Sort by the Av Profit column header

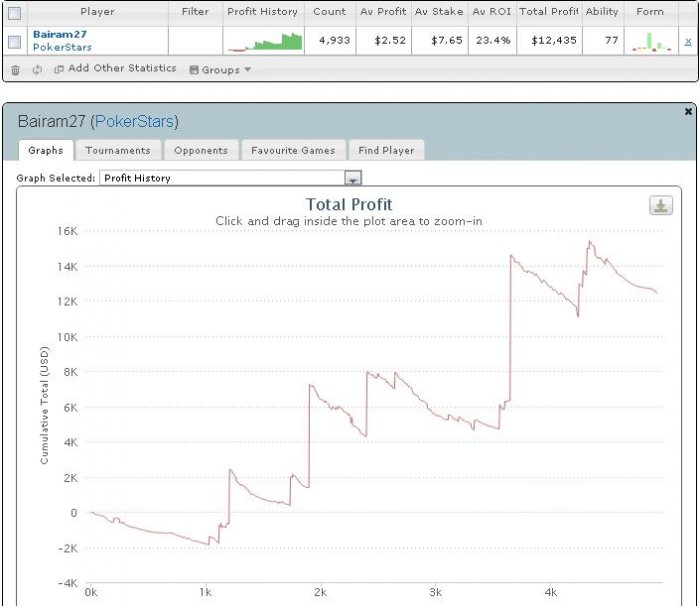(x=383, y=12)
